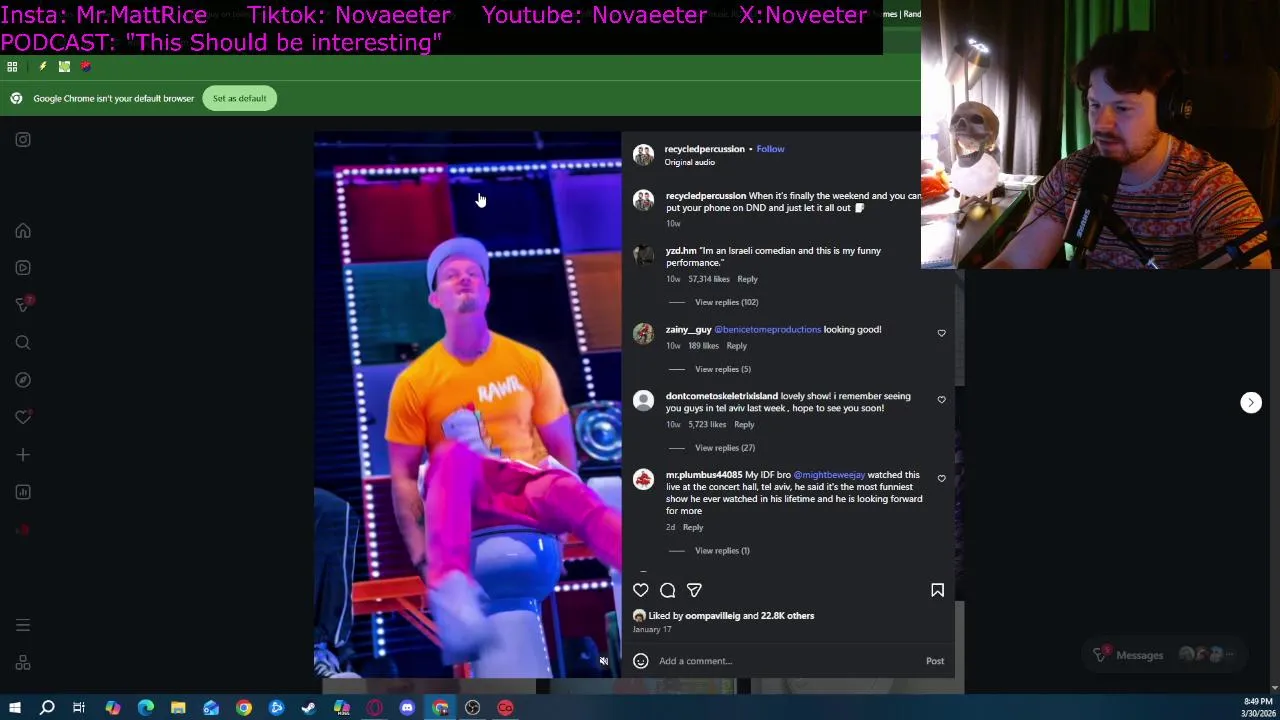Open Reels from the Instagram sidebar

point(23,268)
